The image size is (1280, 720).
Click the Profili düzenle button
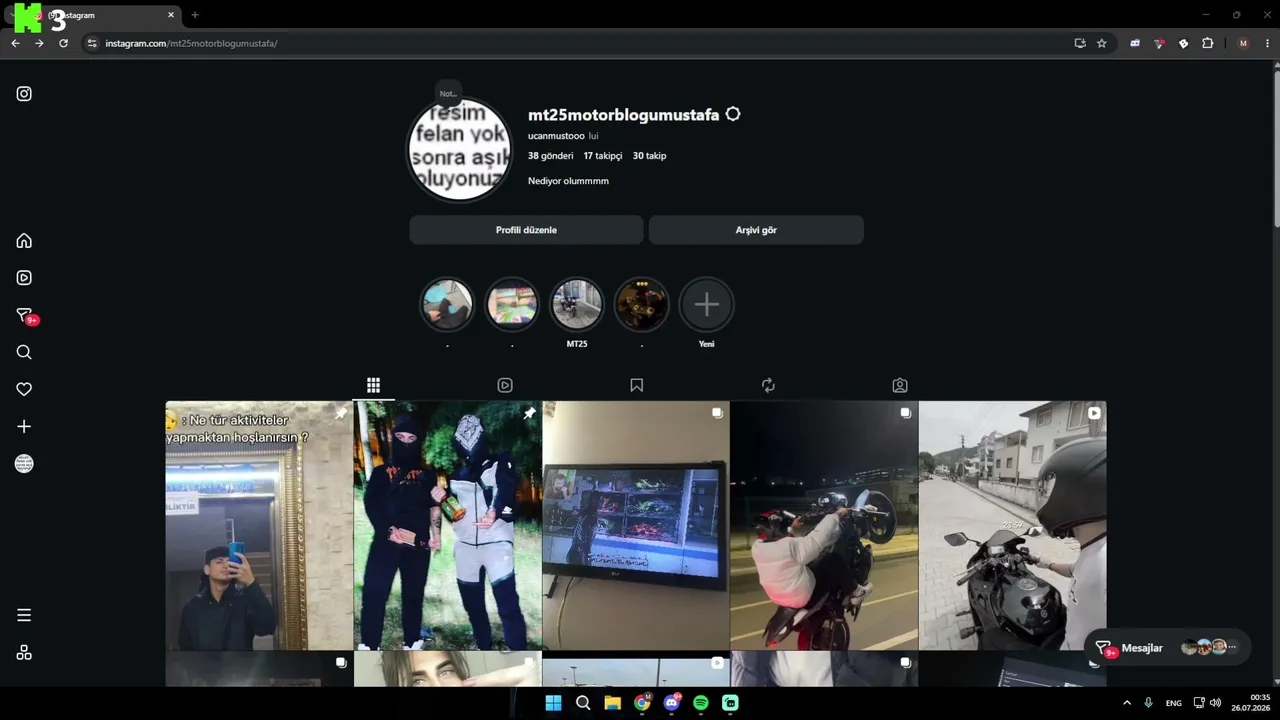click(526, 230)
